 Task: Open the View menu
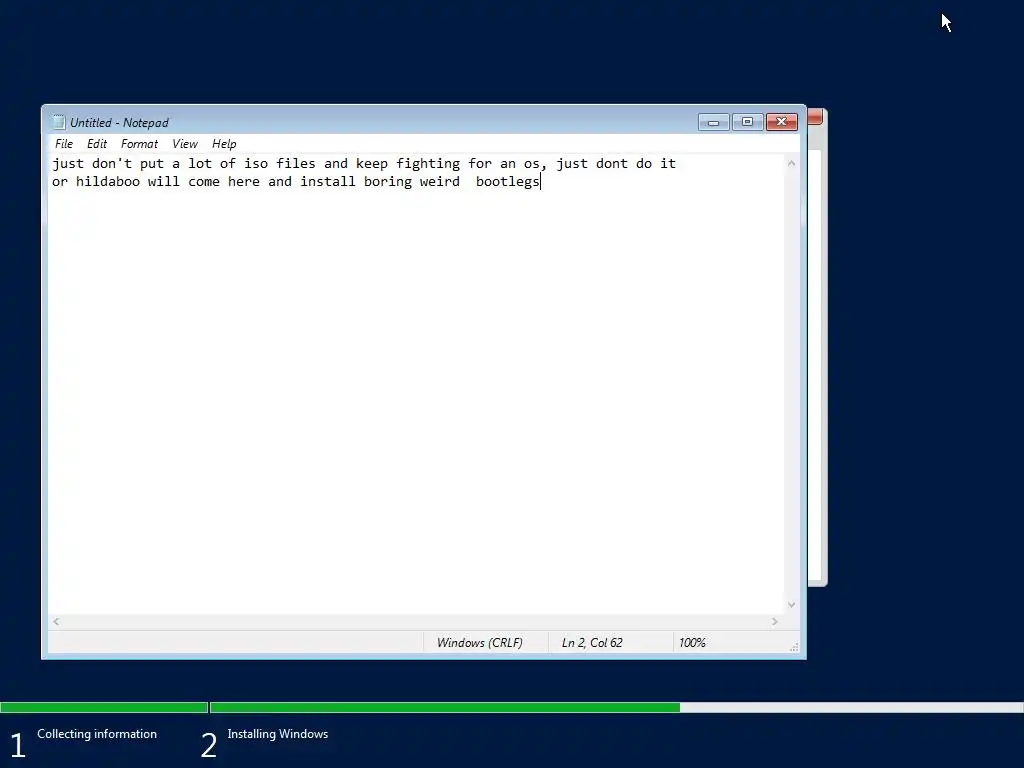(185, 144)
